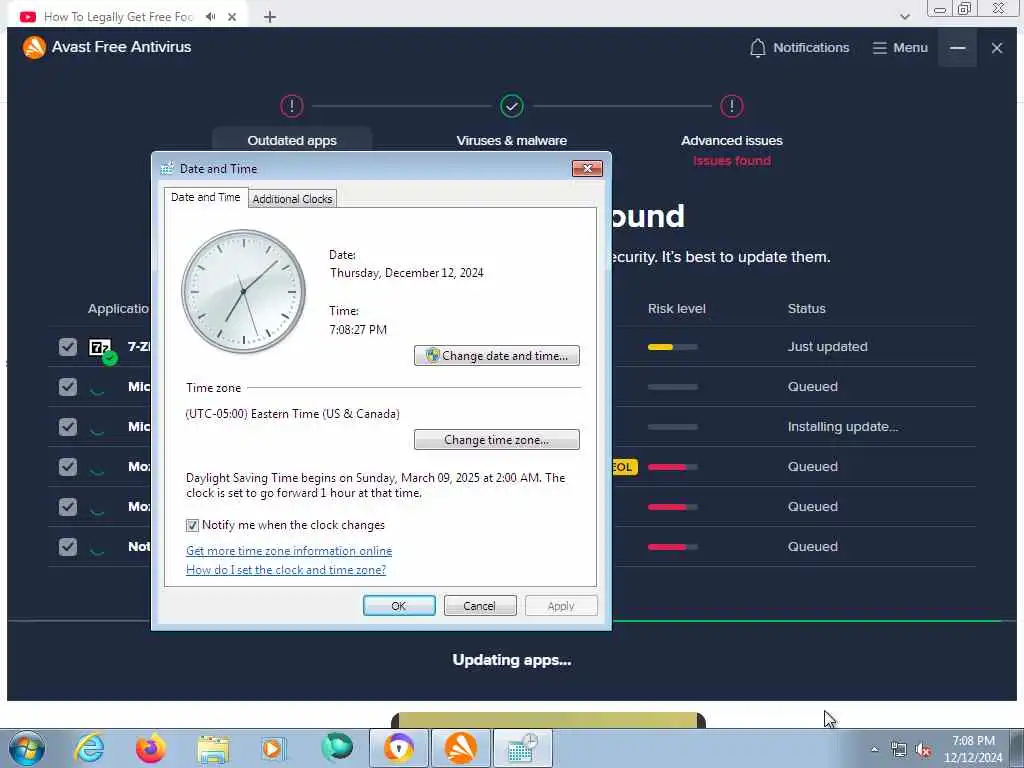Toggle Notify me when the clock changes

click(x=192, y=525)
